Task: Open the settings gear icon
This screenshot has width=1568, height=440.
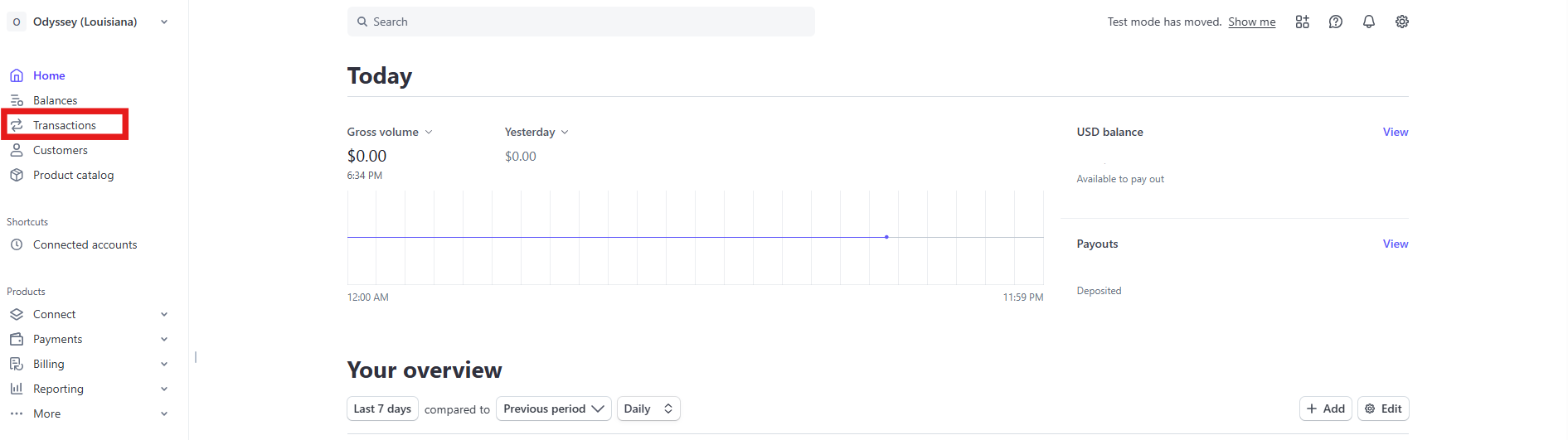Action: tap(1401, 22)
